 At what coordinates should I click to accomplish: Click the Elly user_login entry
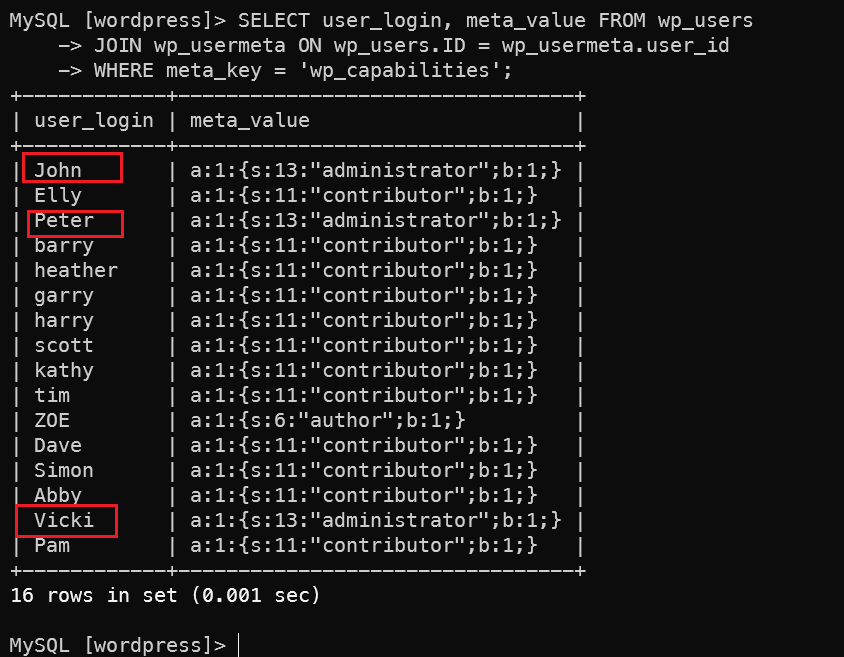58,196
